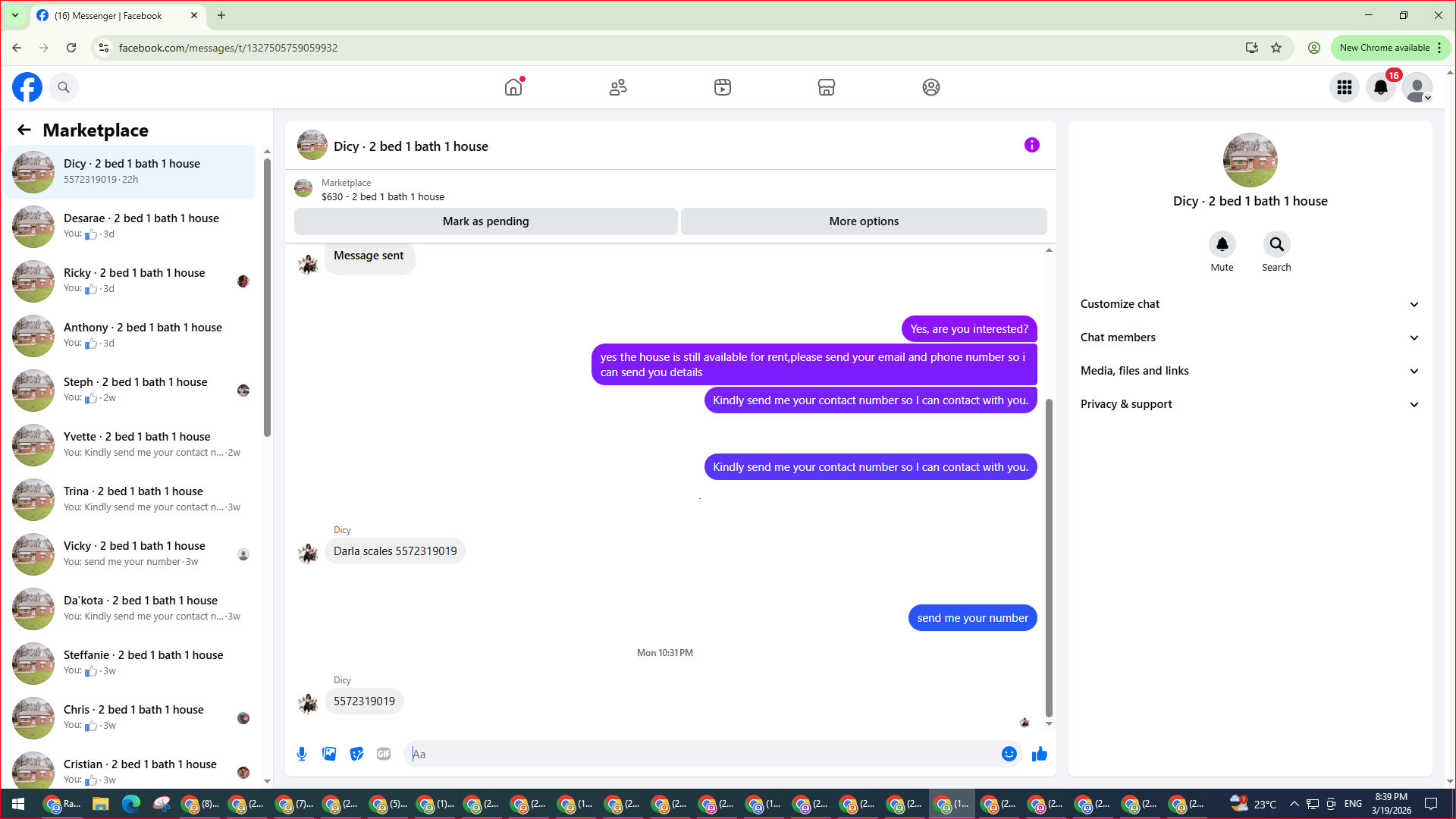Click More options button
The image size is (1456, 819).
(x=863, y=221)
